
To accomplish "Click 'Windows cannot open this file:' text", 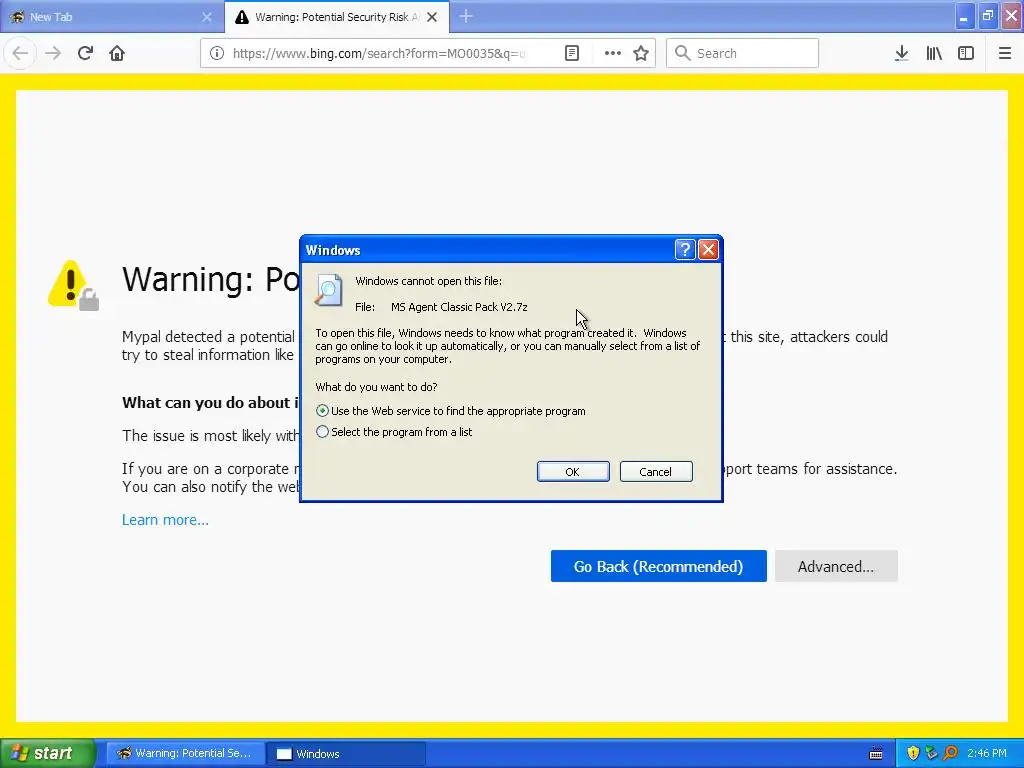I will [x=428, y=281].
